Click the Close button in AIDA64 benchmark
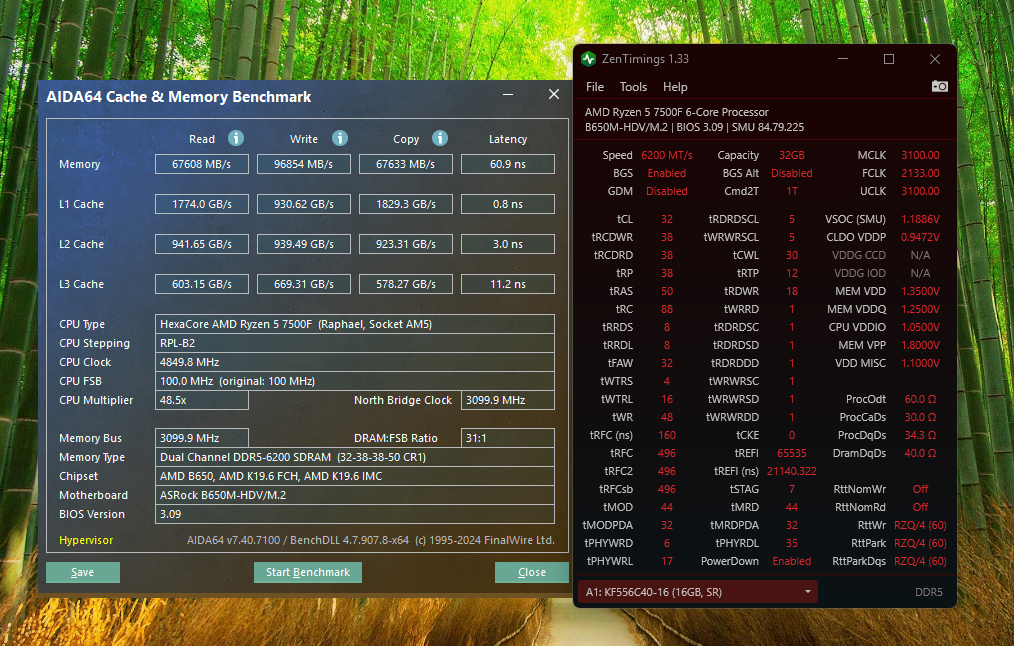 [x=532, y=572]
